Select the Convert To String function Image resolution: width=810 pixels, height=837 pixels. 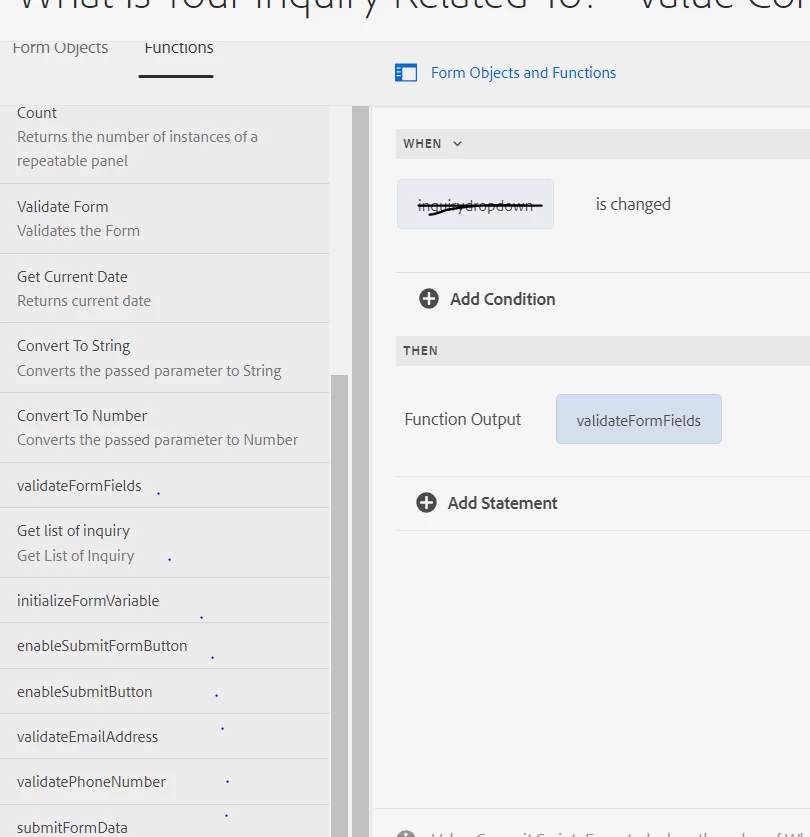point(164,358)
